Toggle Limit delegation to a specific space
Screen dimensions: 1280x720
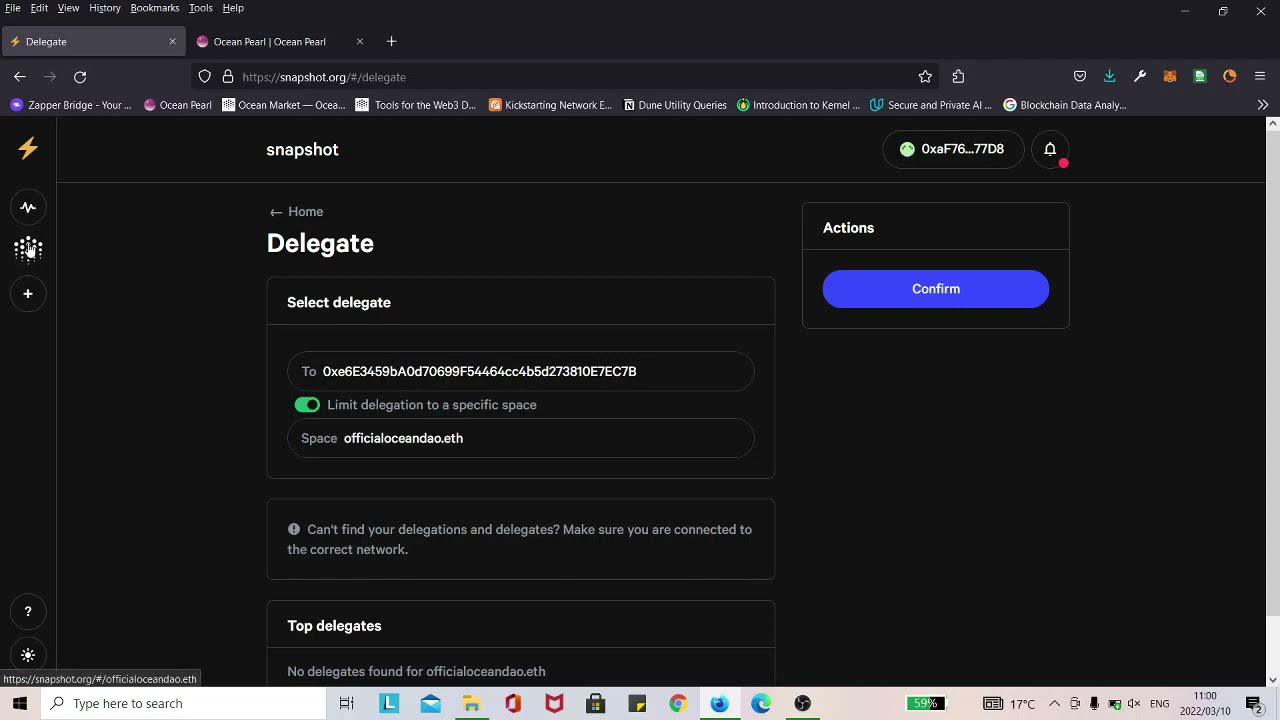pyautogui.click(x=307, y=405)
